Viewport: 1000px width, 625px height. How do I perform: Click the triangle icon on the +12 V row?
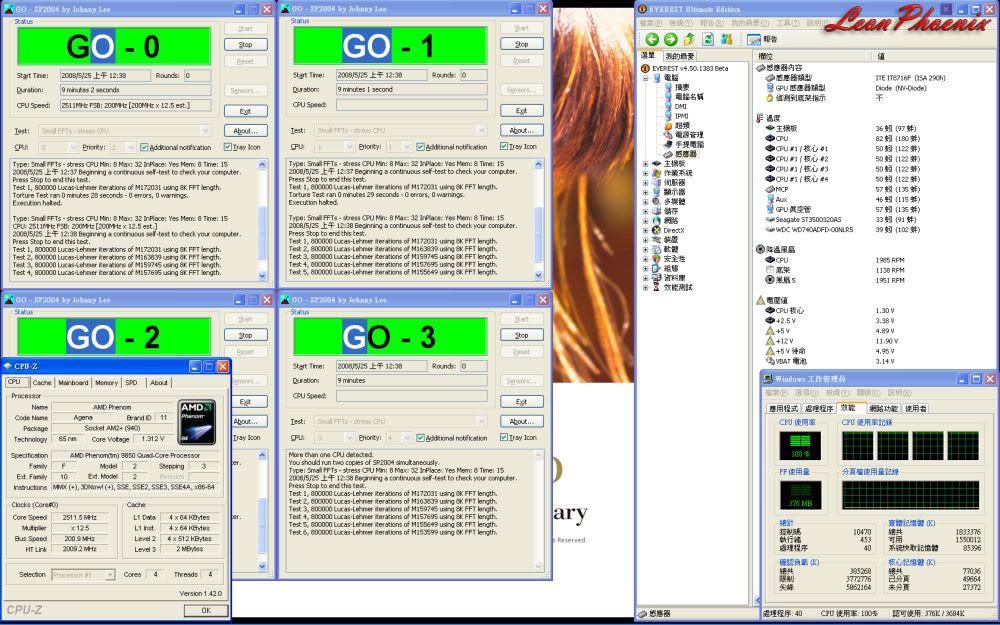[x=770, y=341]
